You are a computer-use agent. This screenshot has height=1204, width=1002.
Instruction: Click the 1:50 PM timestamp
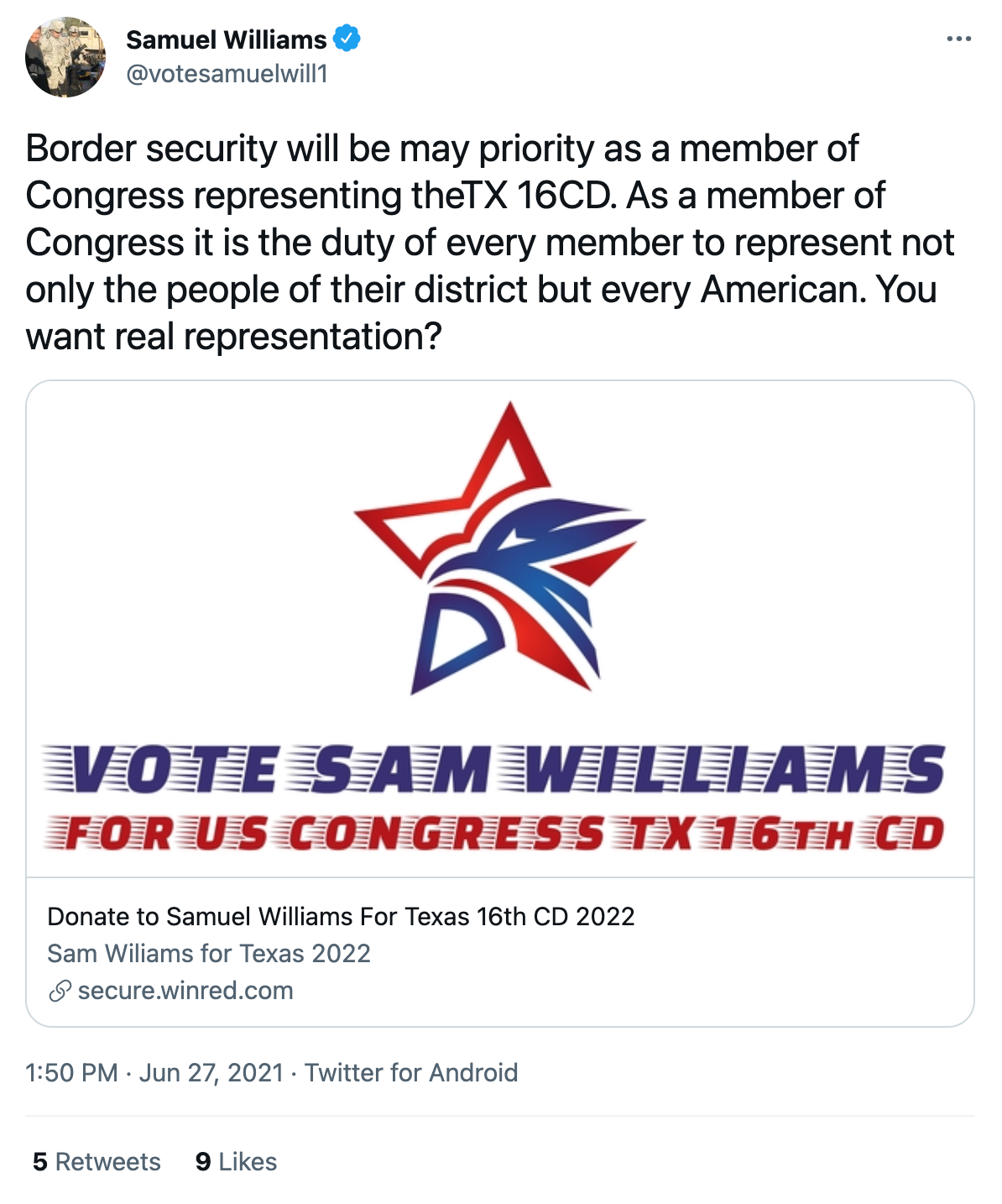(x=71, y=1072)
